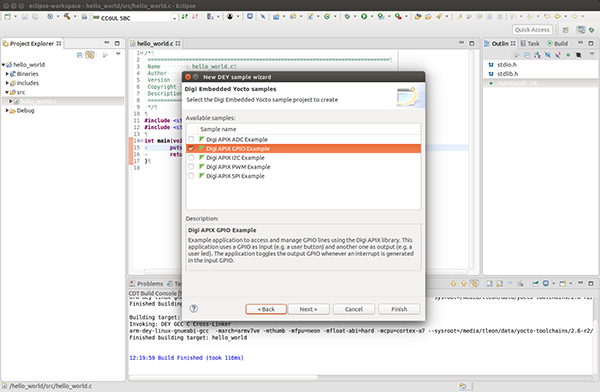Expand the Debug folder node
This screenshot has height=392, width=600.
click(x=7, y=111)
